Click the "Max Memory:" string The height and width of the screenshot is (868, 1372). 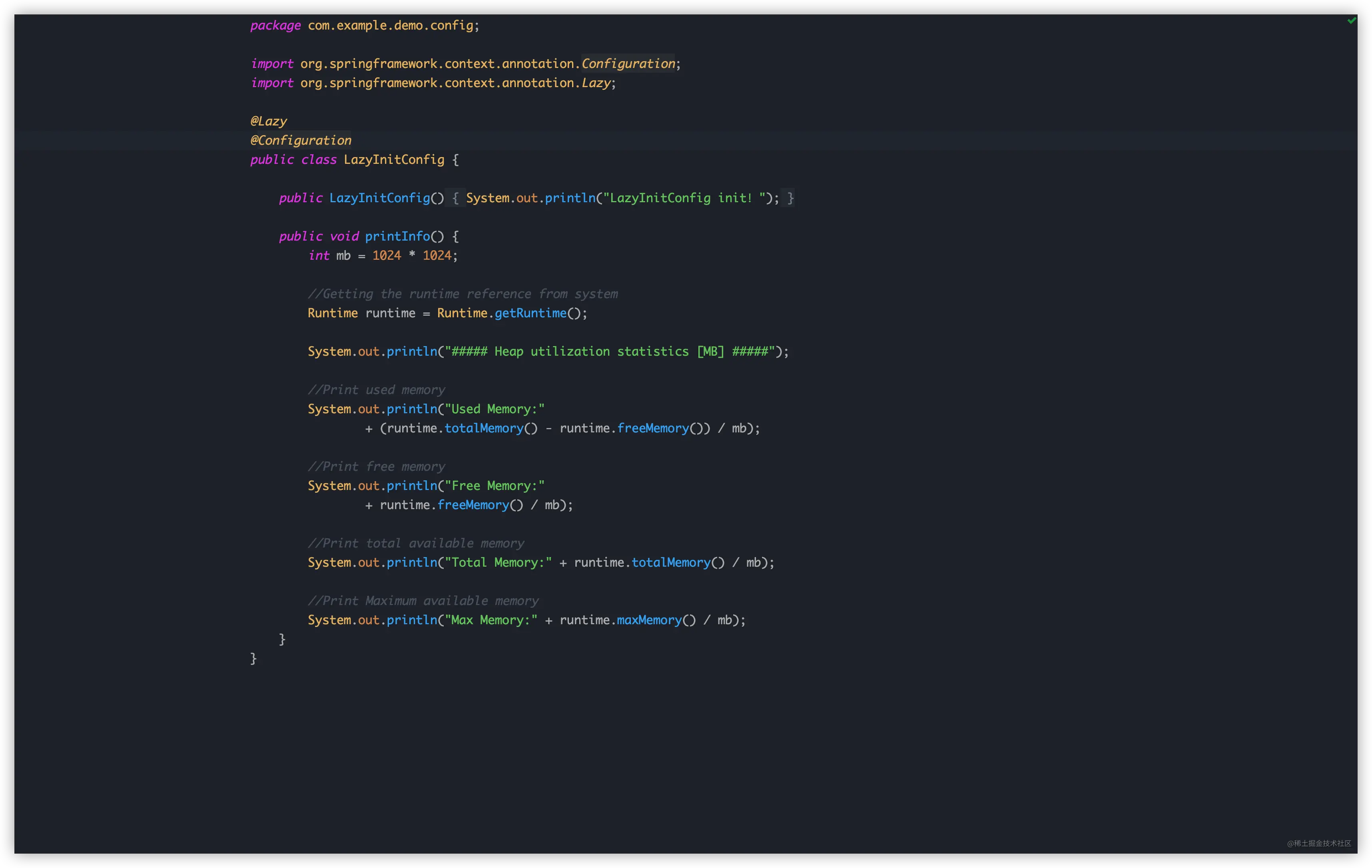click(x=491, y=620)
